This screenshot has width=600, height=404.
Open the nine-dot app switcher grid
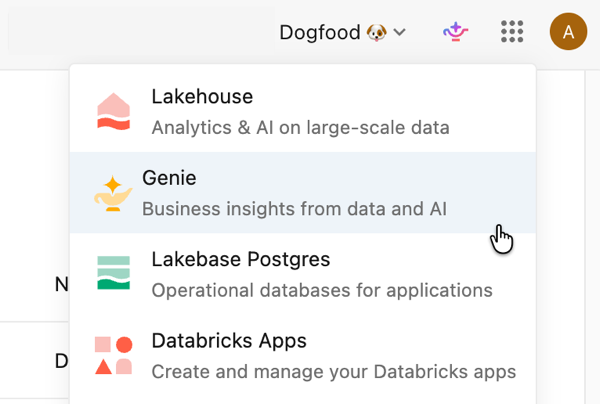point(512,31)
